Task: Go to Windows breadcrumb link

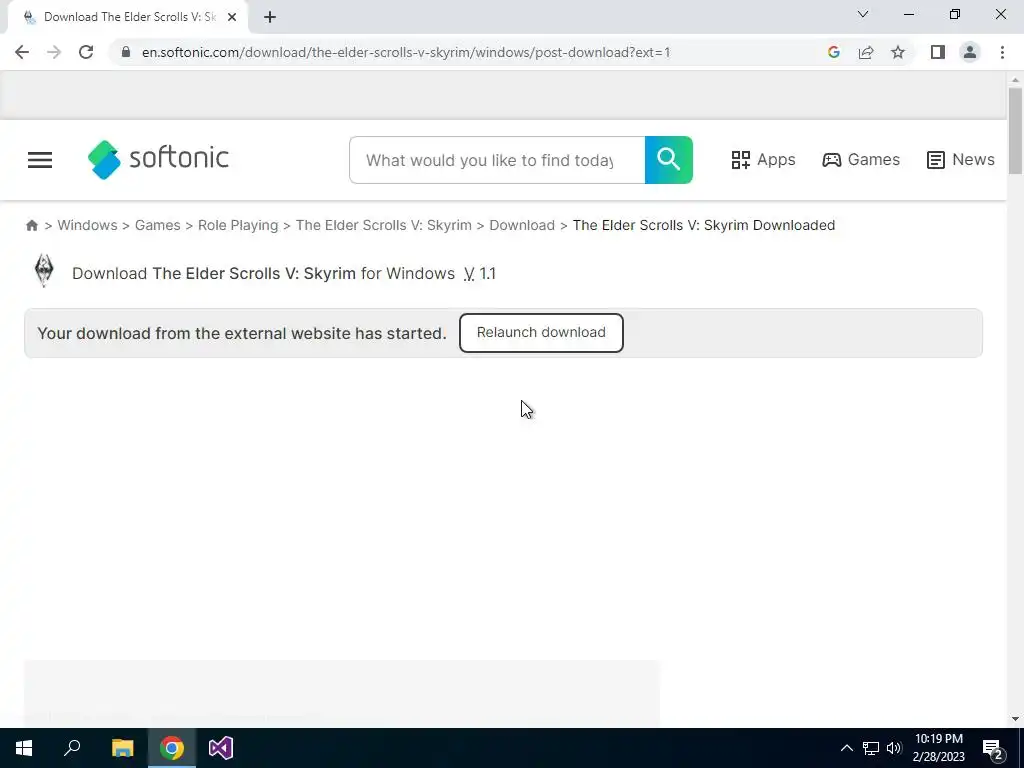Action: pyautogui.click(x=88, y=225)
